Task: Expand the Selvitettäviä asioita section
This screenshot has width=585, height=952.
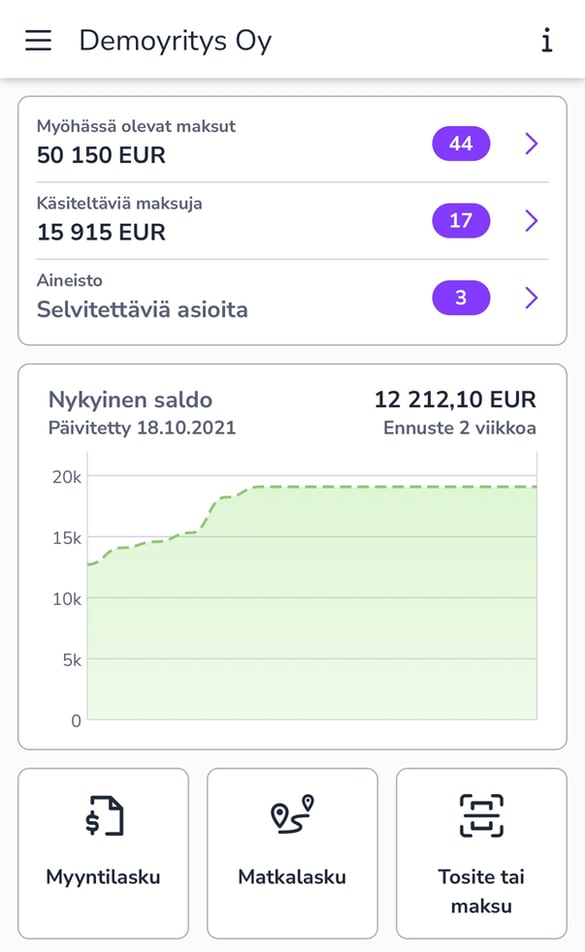Action: (x=531, y=297)
